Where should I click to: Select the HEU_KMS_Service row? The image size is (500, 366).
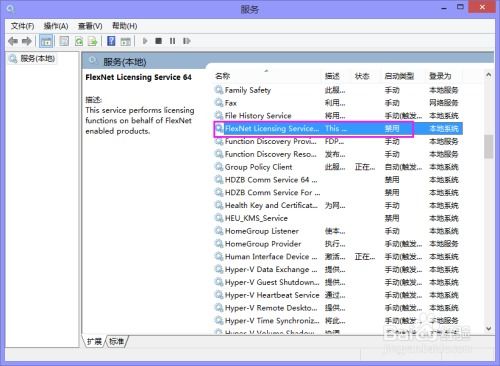338,218
